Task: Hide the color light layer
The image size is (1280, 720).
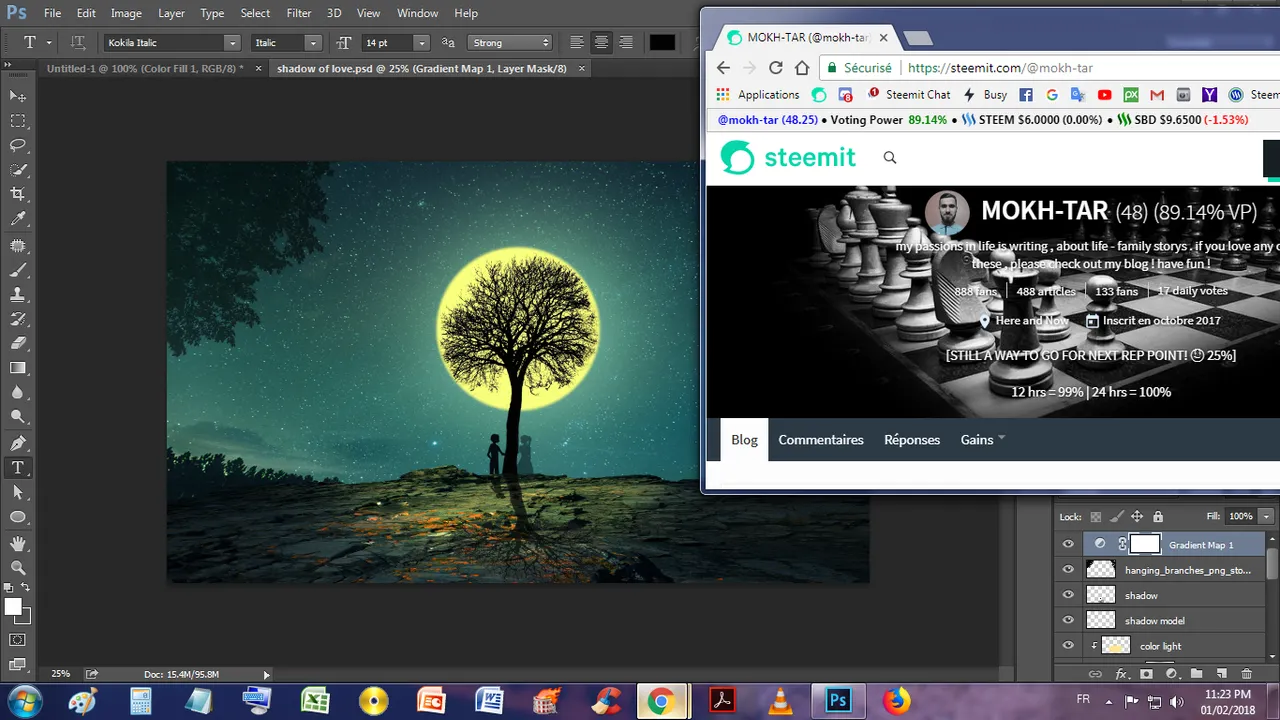Action: pyautogui.click(x=1068, y=646)
